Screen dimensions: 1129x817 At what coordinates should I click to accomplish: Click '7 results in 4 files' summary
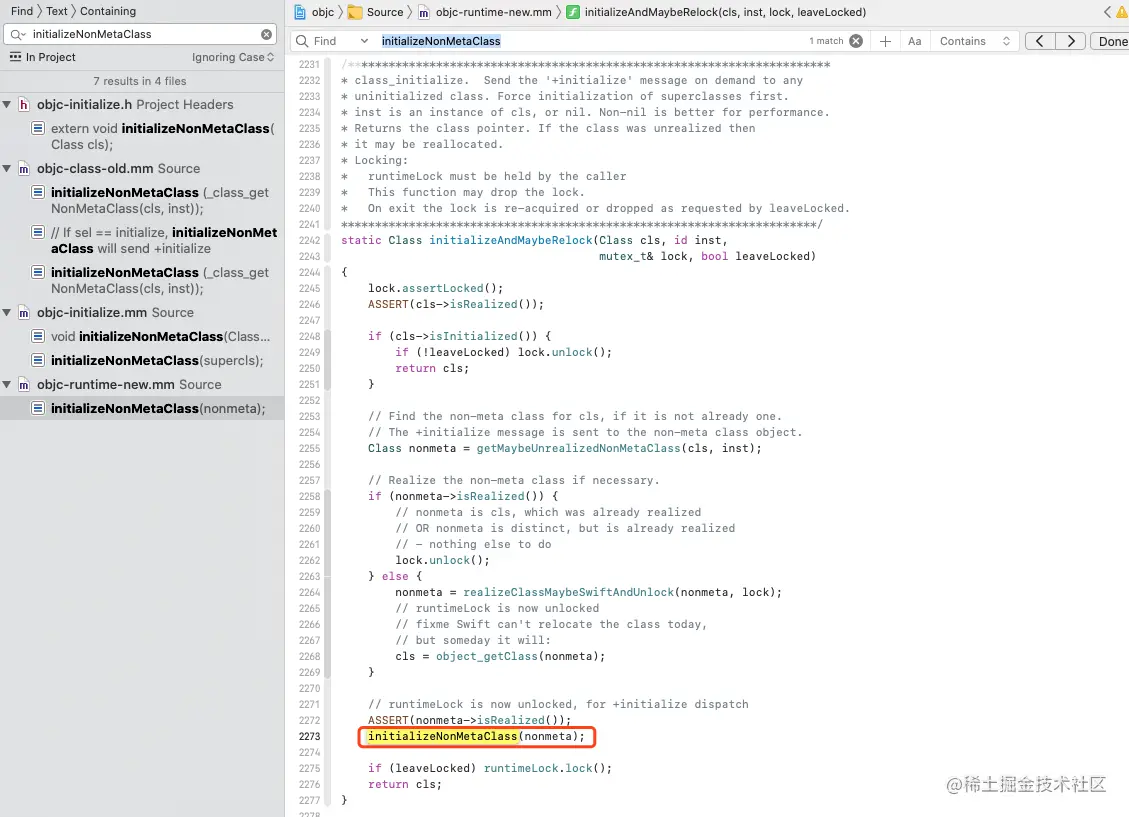point(140,81)
